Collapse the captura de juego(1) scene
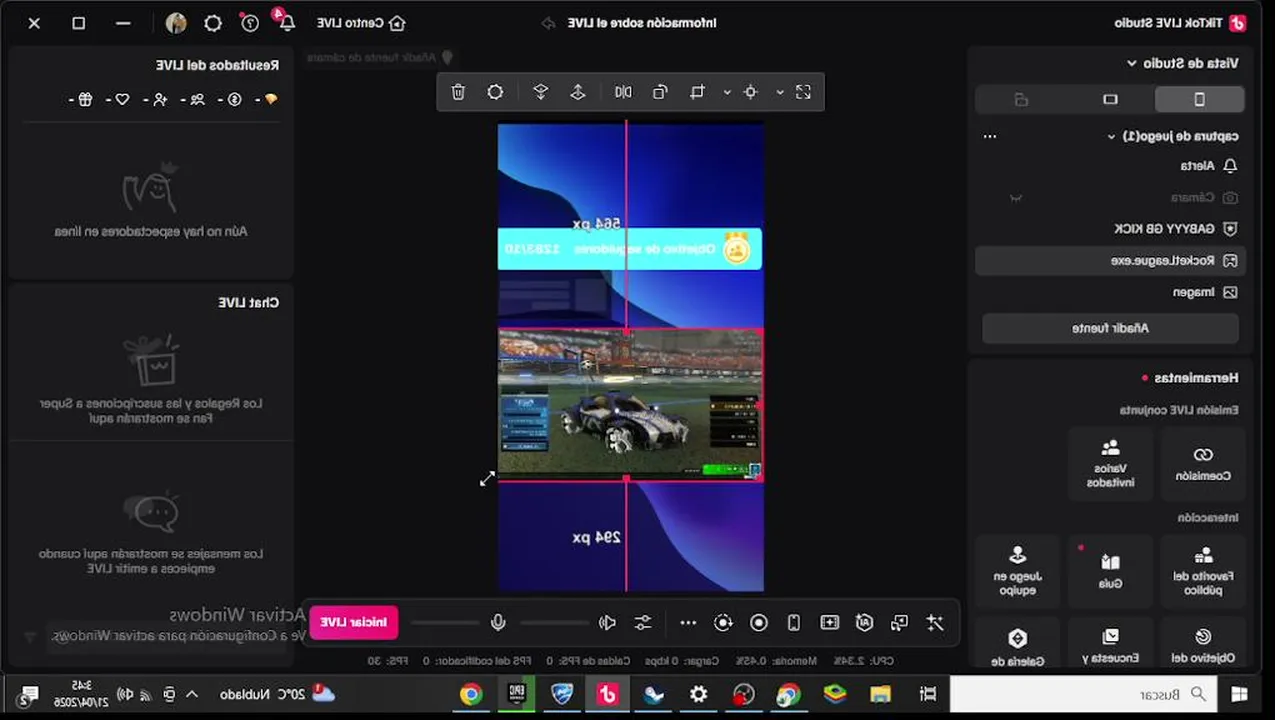Screen dimensions: 1275x720 [x=1111, y=136]
